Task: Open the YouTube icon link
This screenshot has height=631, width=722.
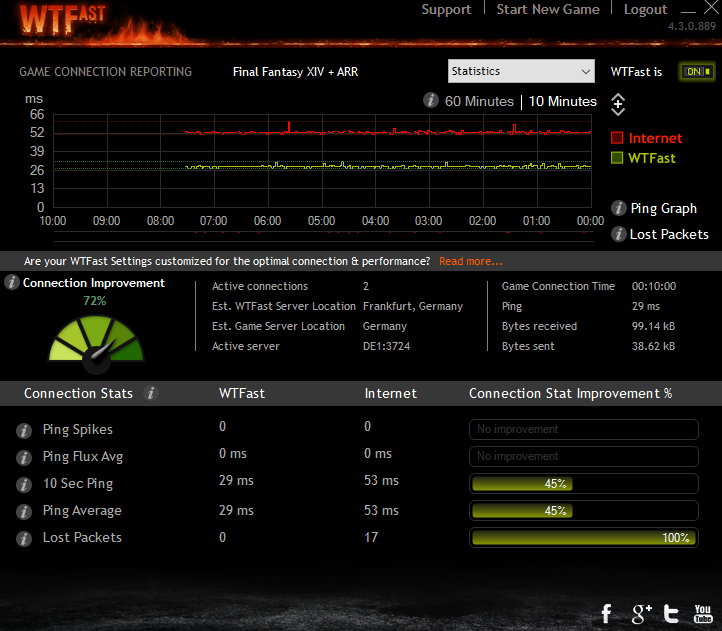Action: click(702, 613)
